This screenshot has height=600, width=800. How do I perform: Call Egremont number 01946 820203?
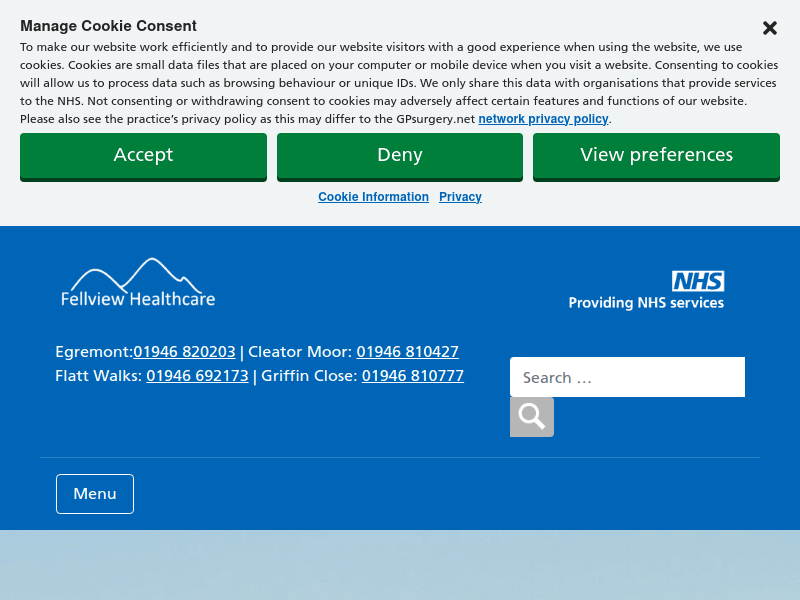click(184, 352)
